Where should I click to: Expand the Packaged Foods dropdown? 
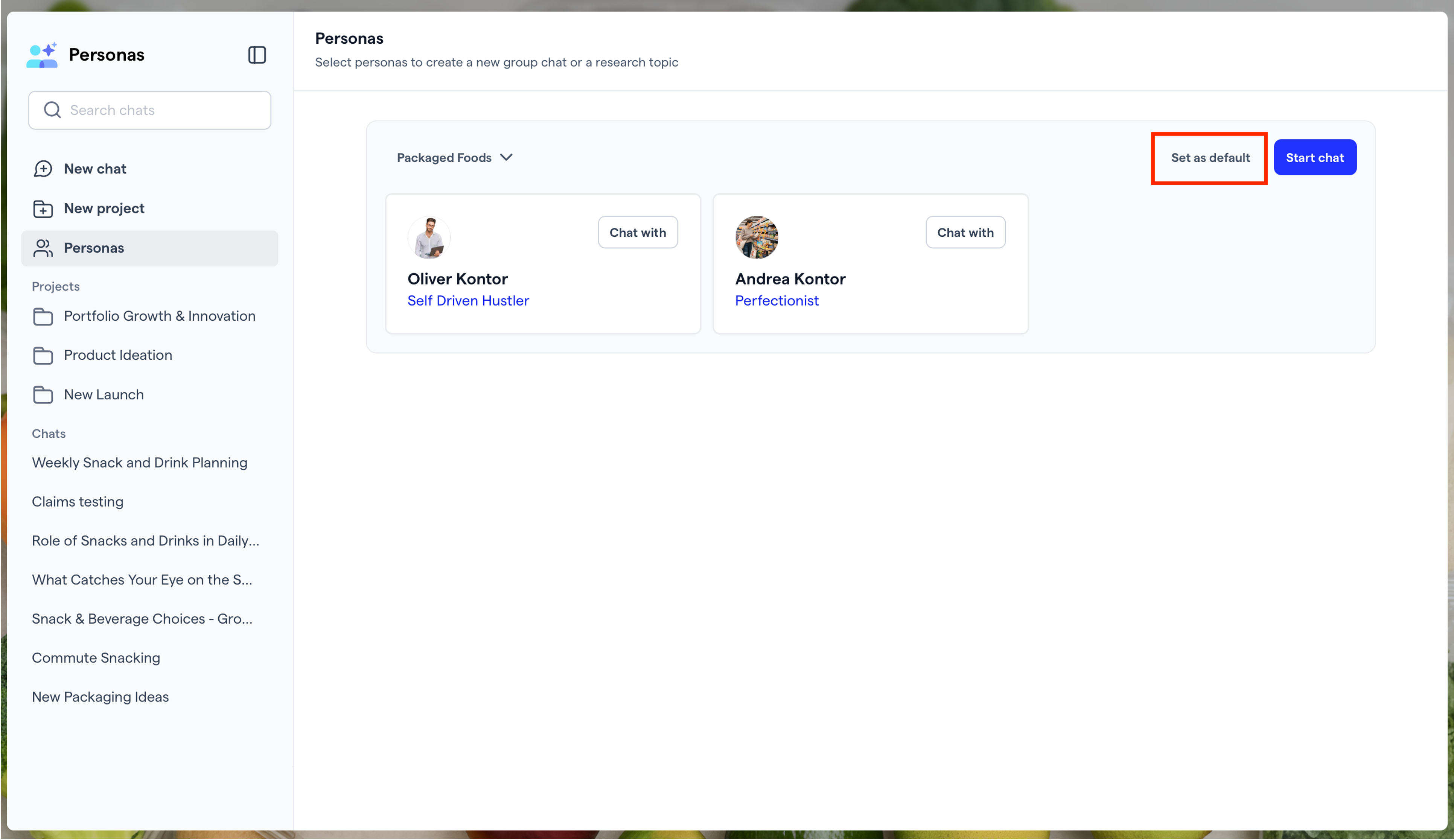click(x=455, y=157)
